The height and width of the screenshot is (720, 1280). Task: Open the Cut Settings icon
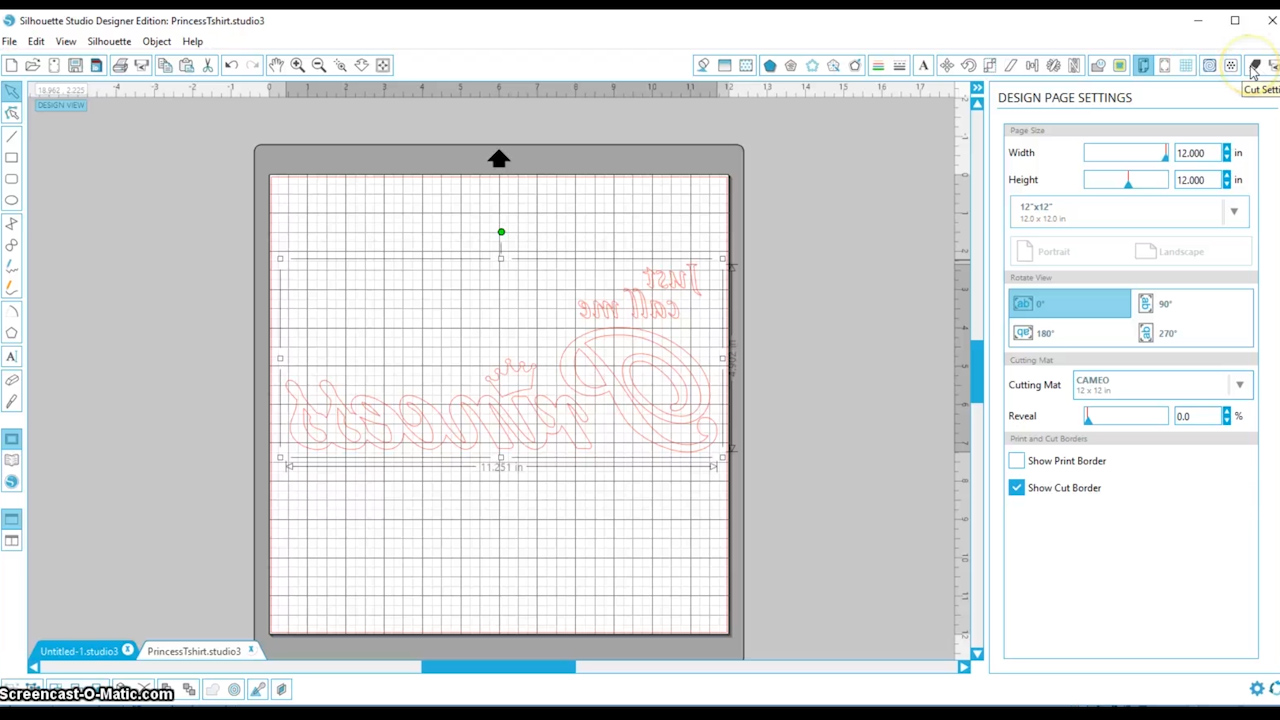point(1254,65)
